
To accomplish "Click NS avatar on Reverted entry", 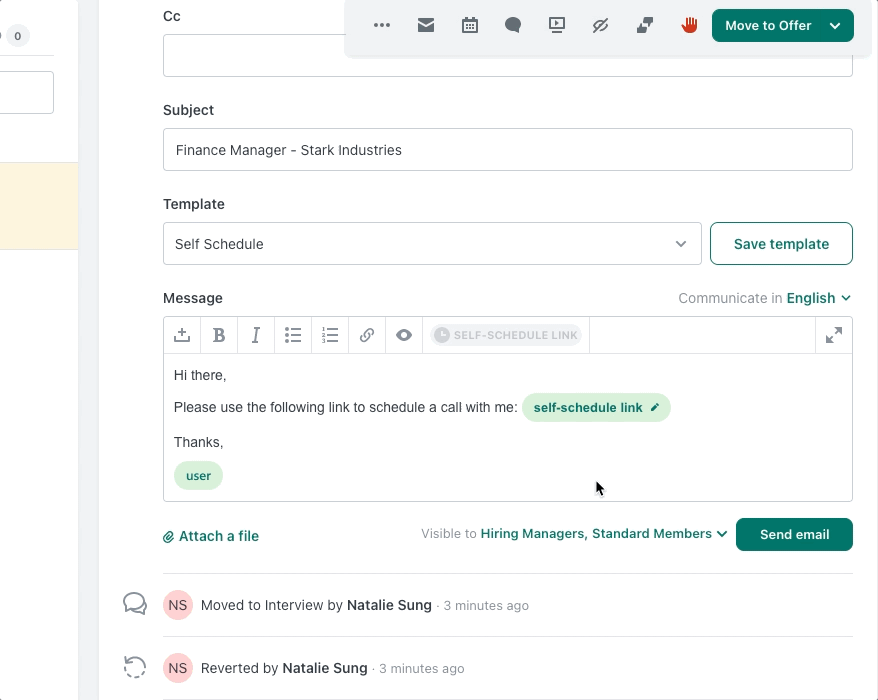I will point(178,668).
